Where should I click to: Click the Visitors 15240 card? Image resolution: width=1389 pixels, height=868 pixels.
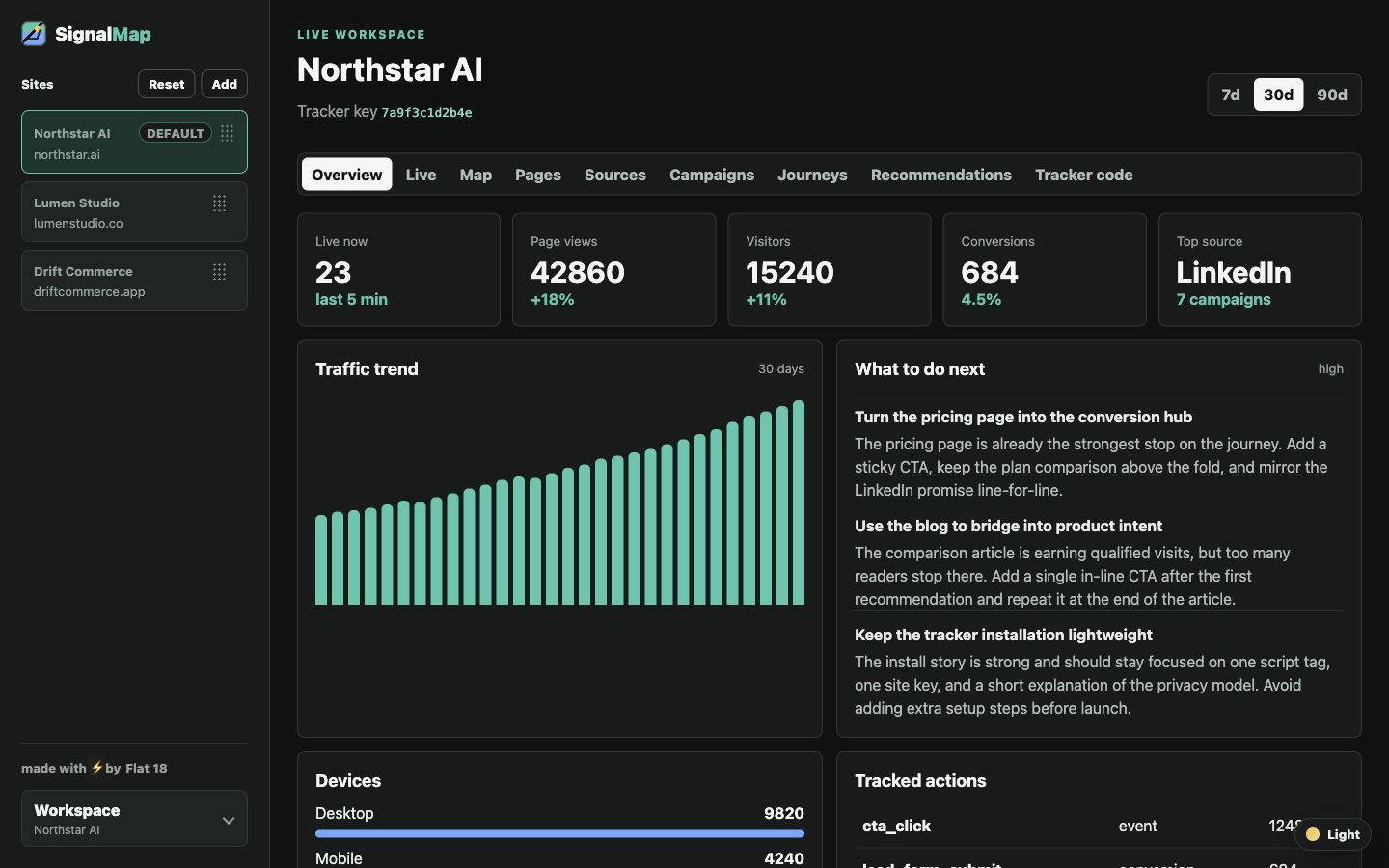tap(829, 269)
